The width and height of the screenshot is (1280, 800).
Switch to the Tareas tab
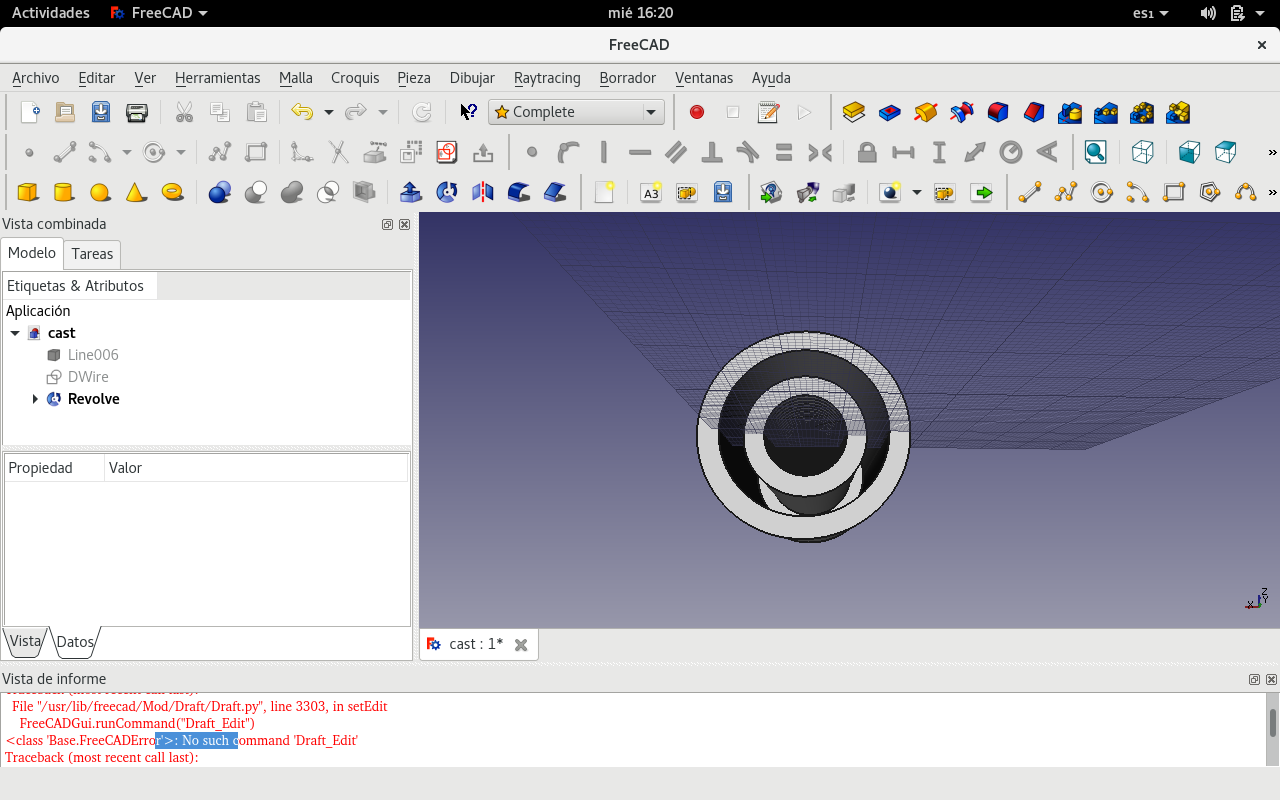click(x=92, y=254)
